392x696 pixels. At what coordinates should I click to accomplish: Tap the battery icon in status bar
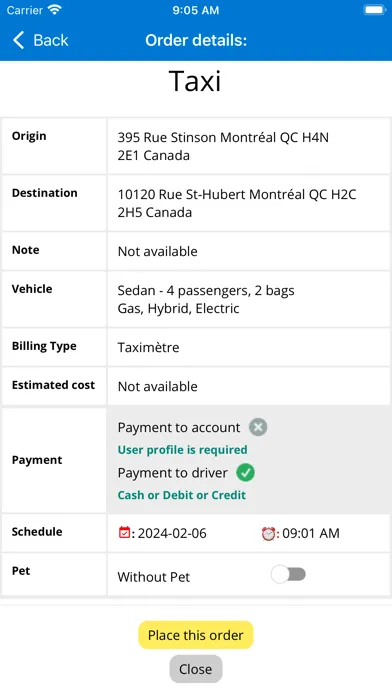click(374, 10)
